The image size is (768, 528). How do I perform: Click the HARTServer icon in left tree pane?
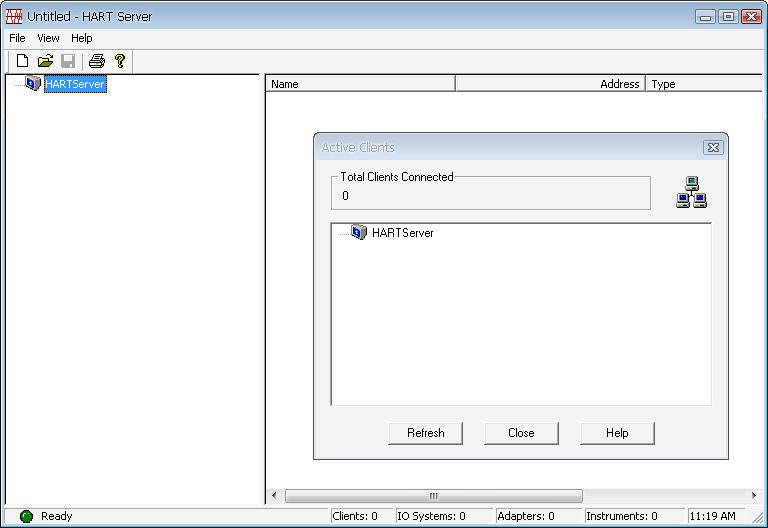(33, 83)
